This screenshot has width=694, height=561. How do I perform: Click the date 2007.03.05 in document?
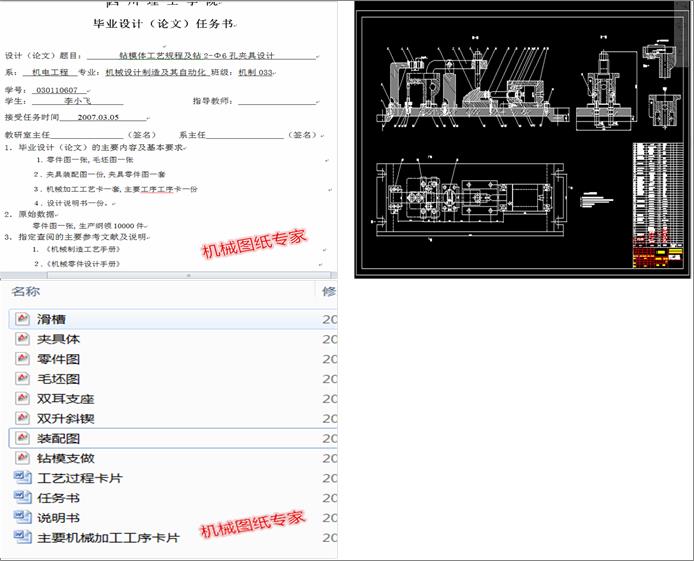tap(98, 117)
